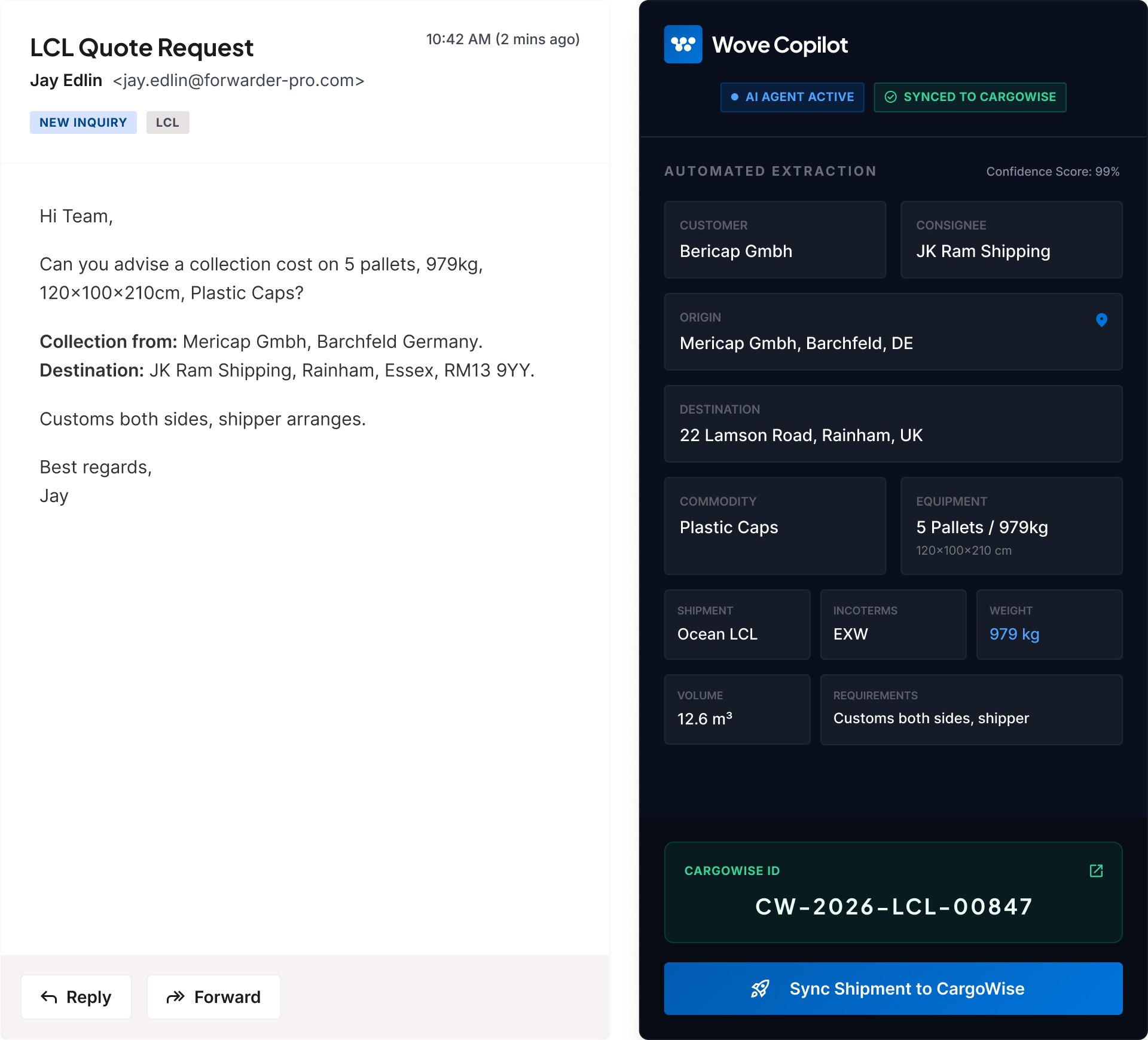Click the reply arrow icon

pyautogui.click(x=50, y=997)
